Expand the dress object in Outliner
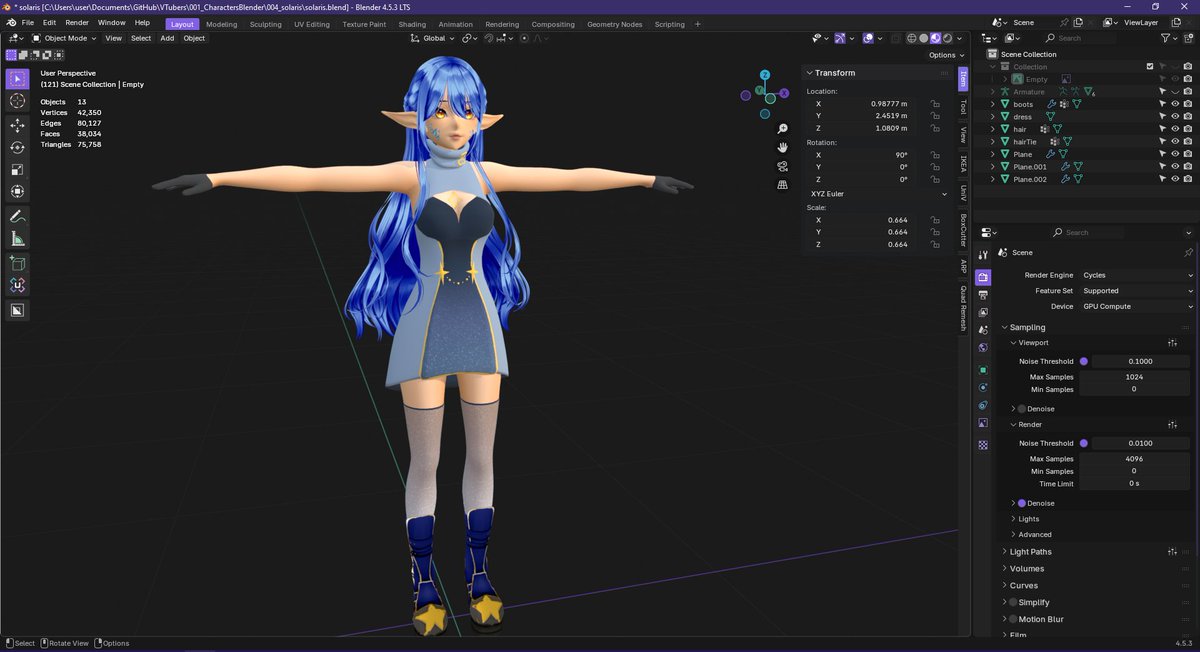 point(993,117)
